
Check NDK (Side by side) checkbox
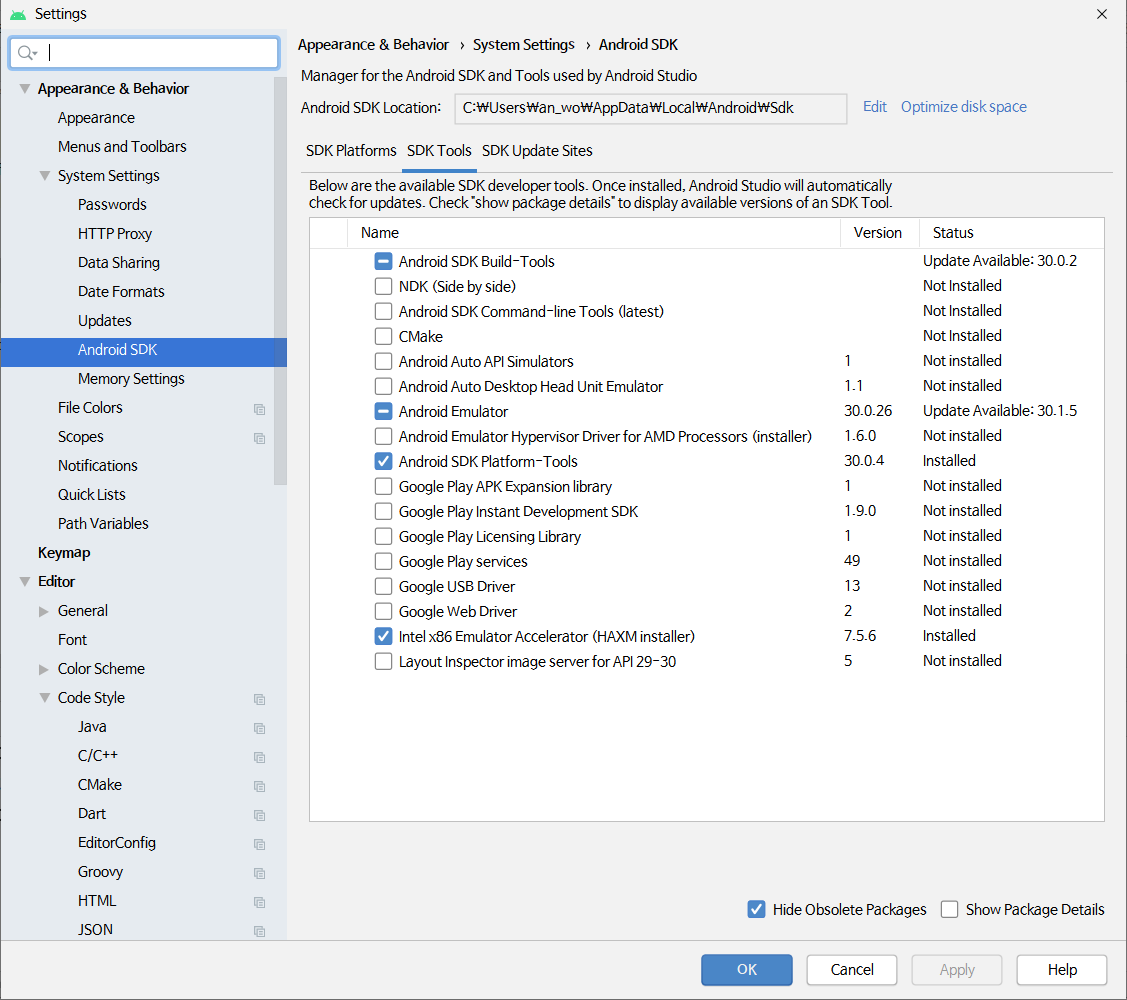click(383, 286)
